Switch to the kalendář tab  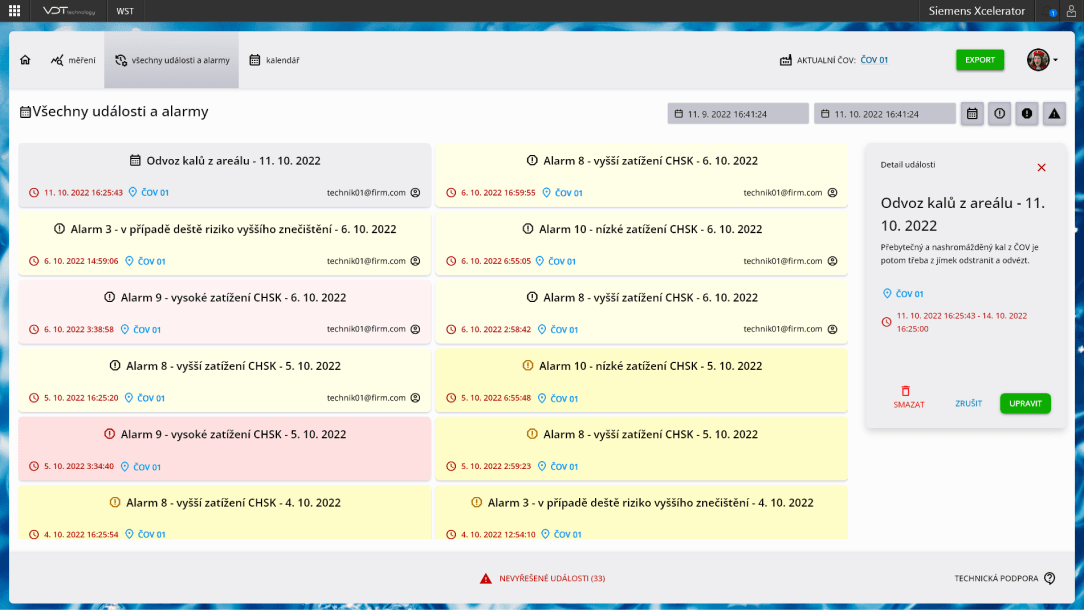(x=274, y=60)
